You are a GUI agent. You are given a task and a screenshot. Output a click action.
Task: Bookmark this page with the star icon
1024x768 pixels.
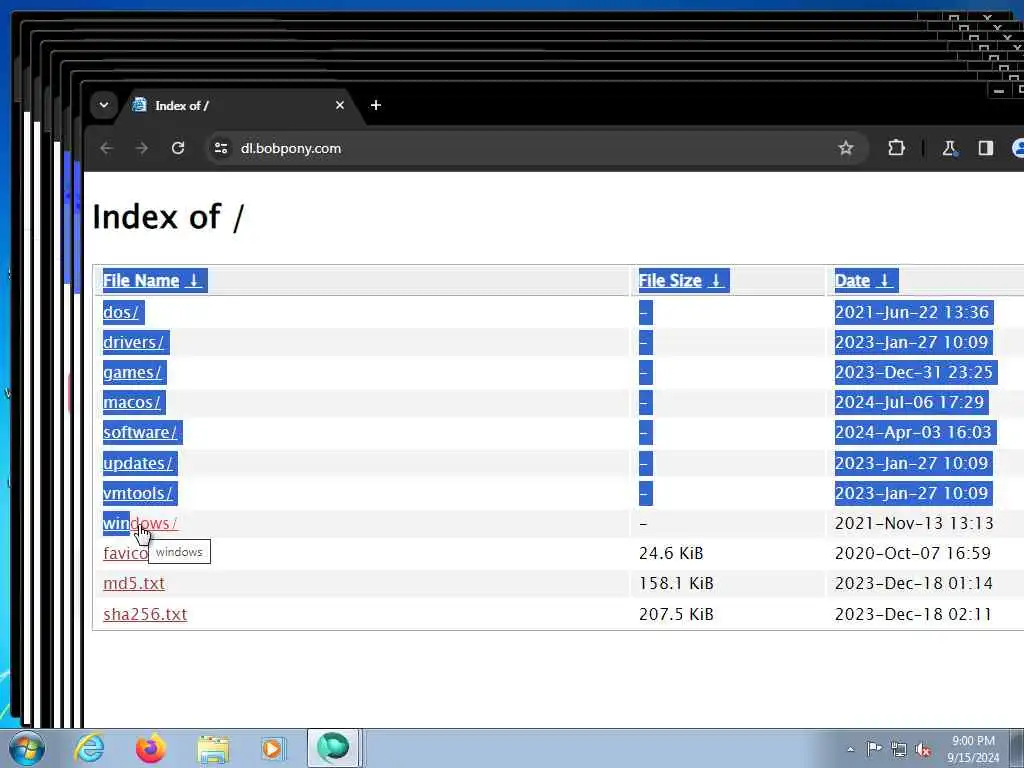(846, 148)
